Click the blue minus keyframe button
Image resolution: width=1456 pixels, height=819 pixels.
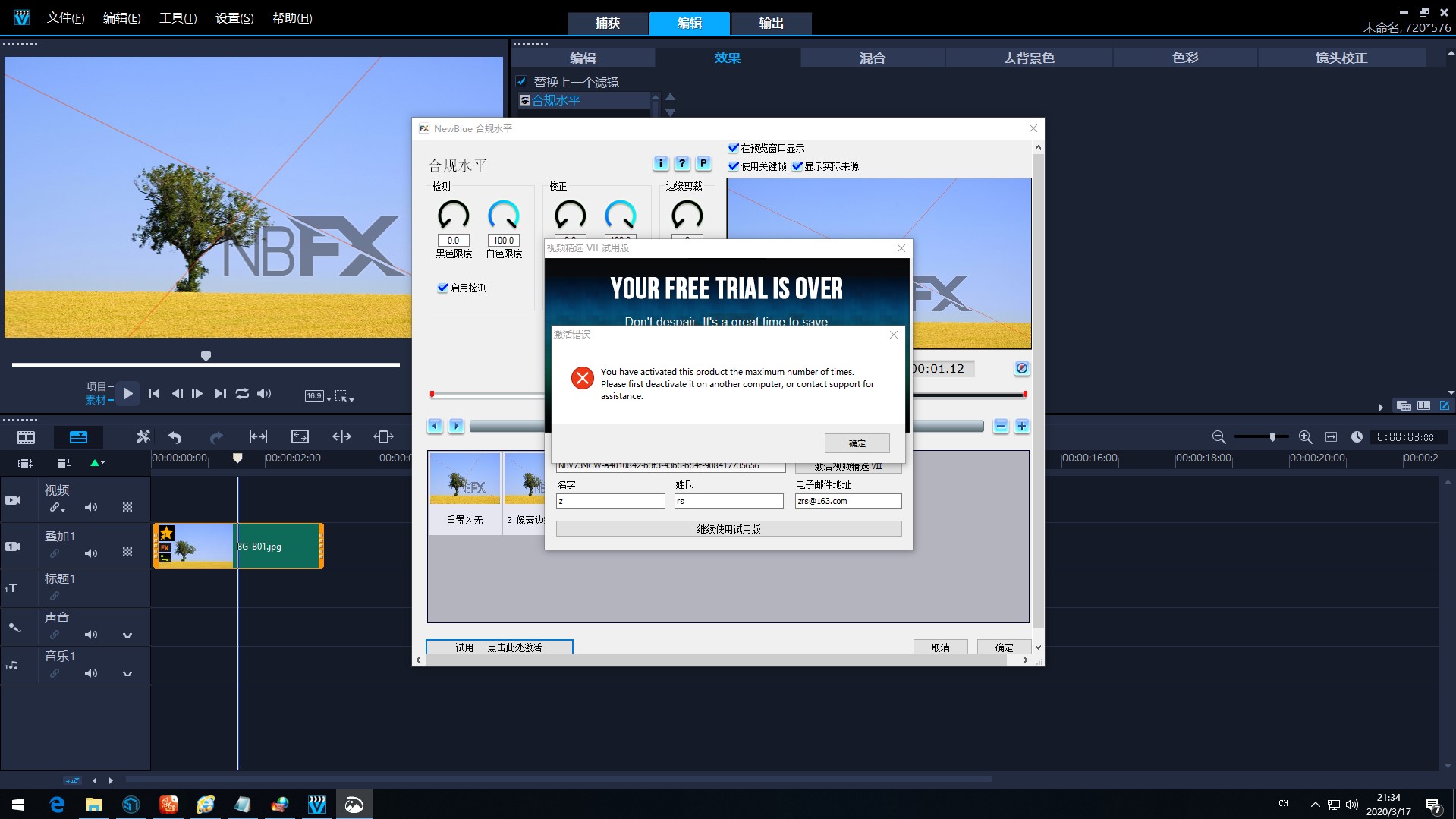tap(1001, 426)
